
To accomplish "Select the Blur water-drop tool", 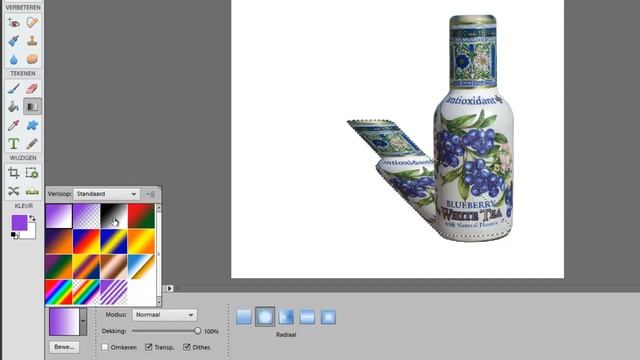I will click(13, 59).
